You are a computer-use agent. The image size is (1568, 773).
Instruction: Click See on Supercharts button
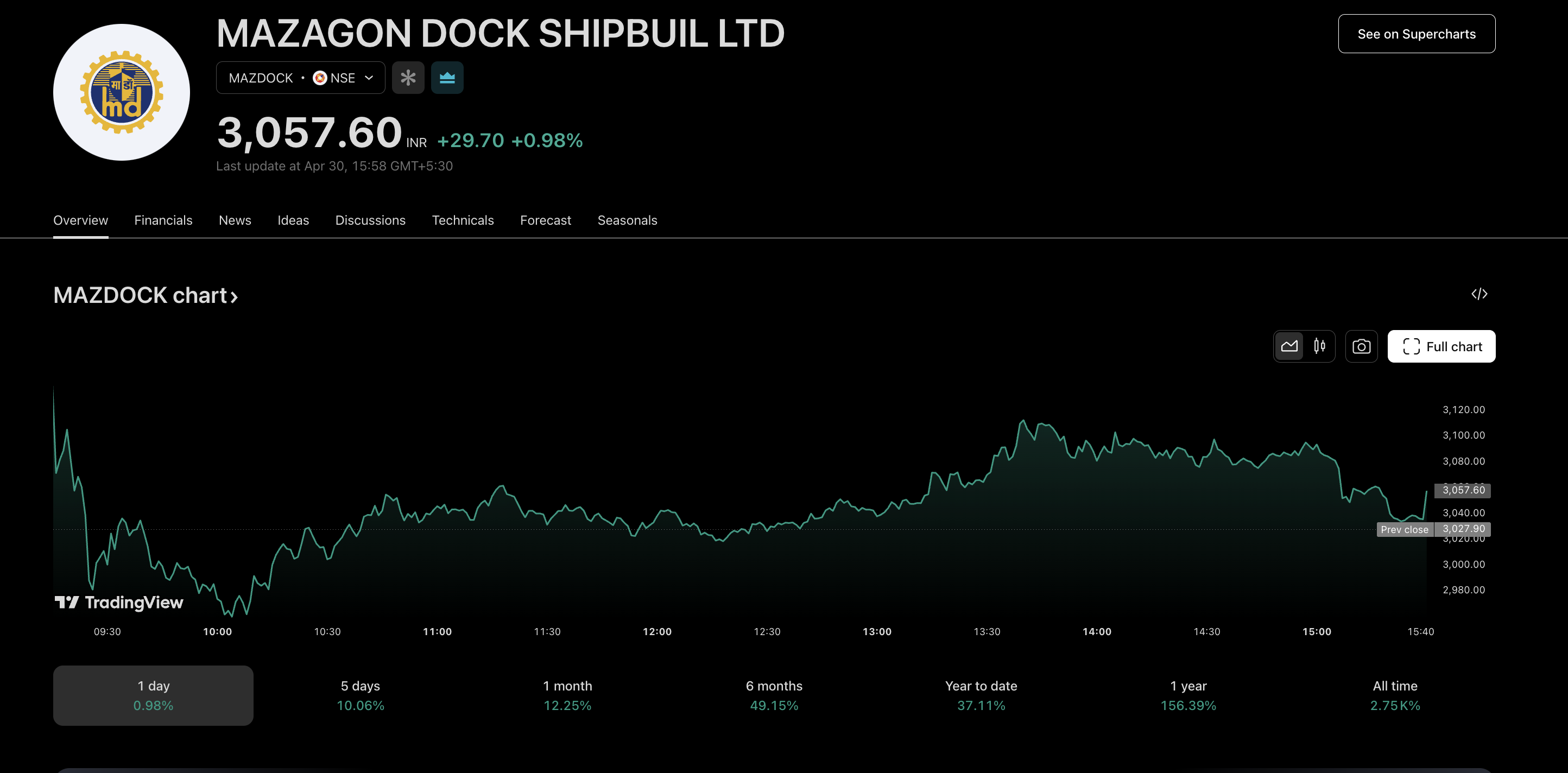tap(1417, 34)
